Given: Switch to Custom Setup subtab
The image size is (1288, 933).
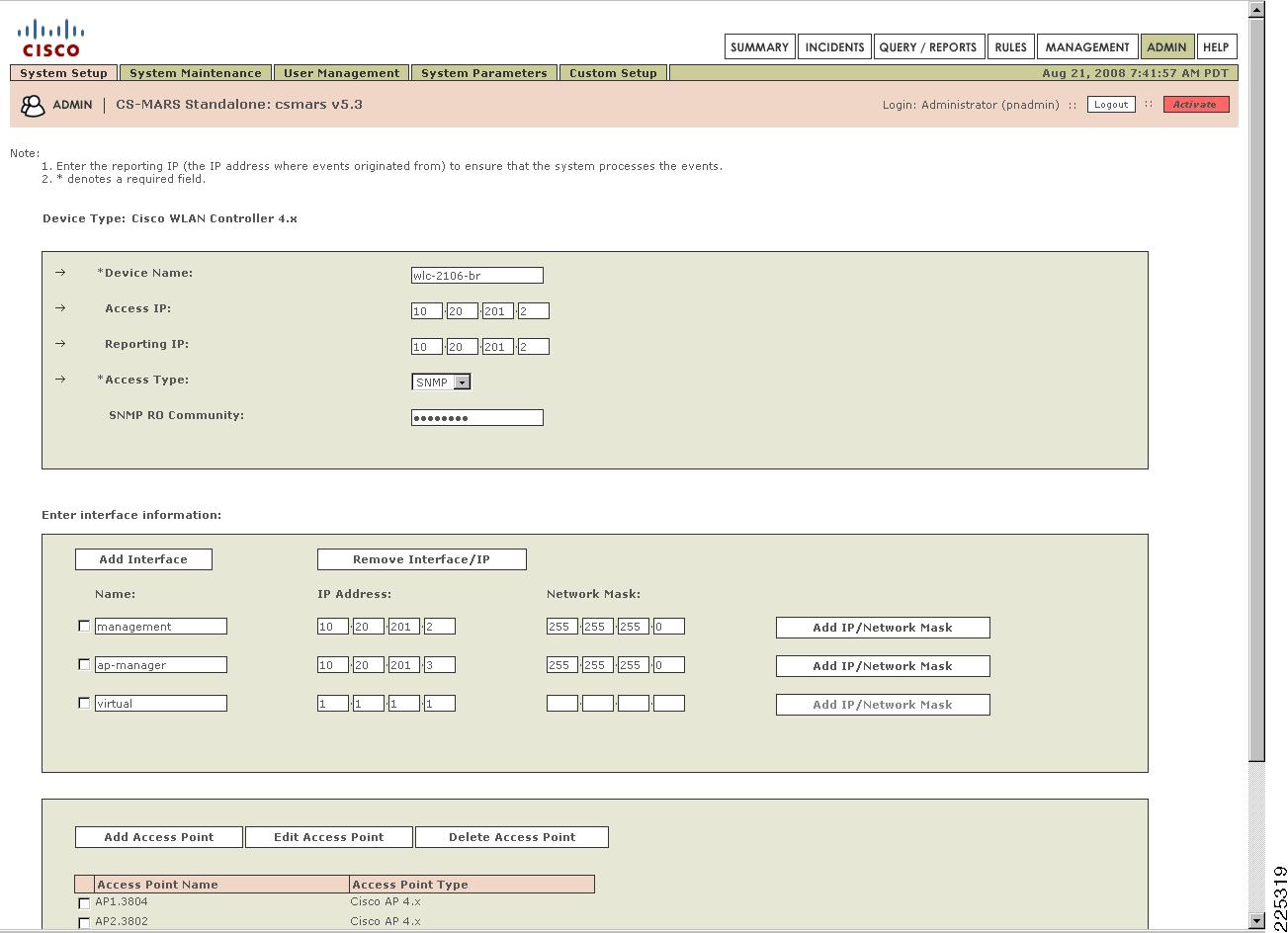Looking at the screenshot, I should 613,73.
